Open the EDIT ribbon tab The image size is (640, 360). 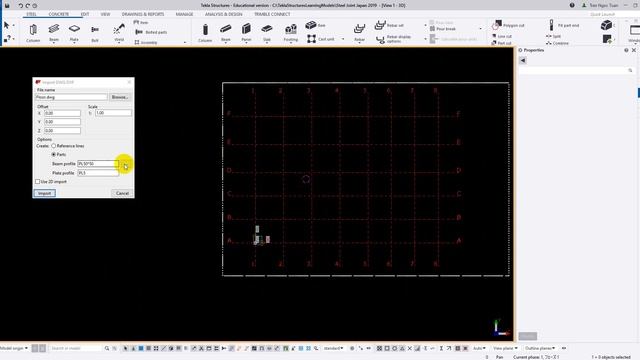pyautogui.click(x=84, y=14)
